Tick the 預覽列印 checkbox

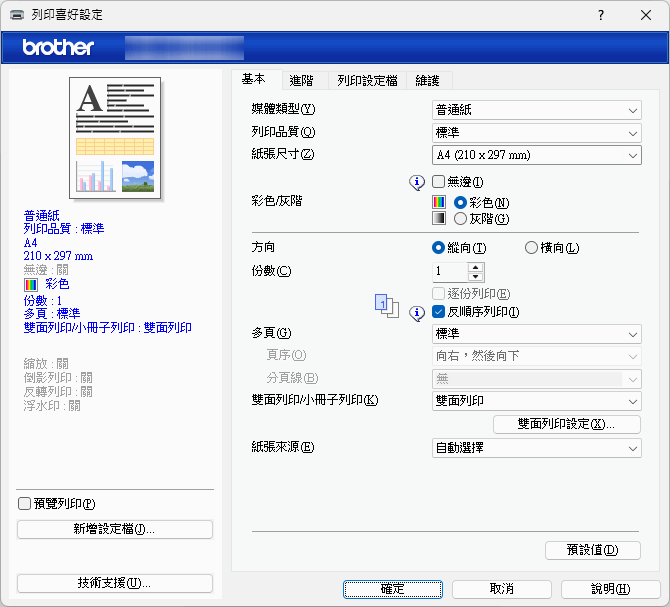coord(25,503)
